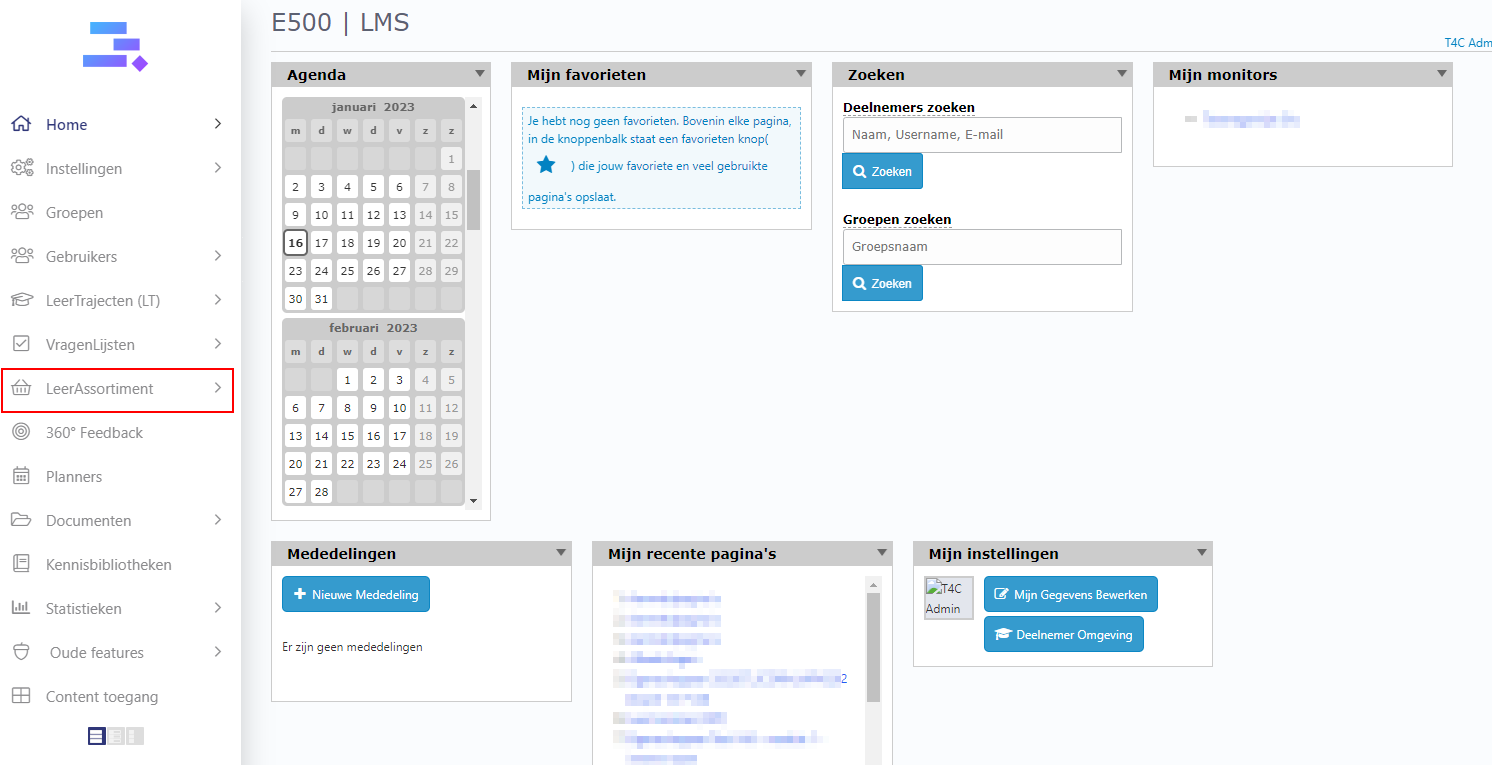Click the 360° Feedback target icon

(21, 433)
